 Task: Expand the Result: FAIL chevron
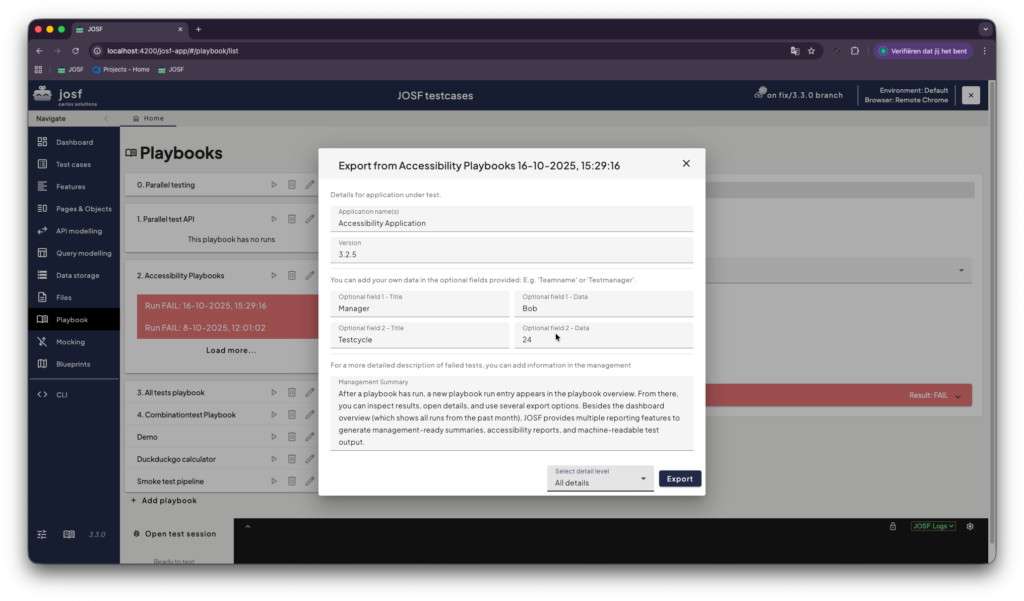[x=958, y=397]
